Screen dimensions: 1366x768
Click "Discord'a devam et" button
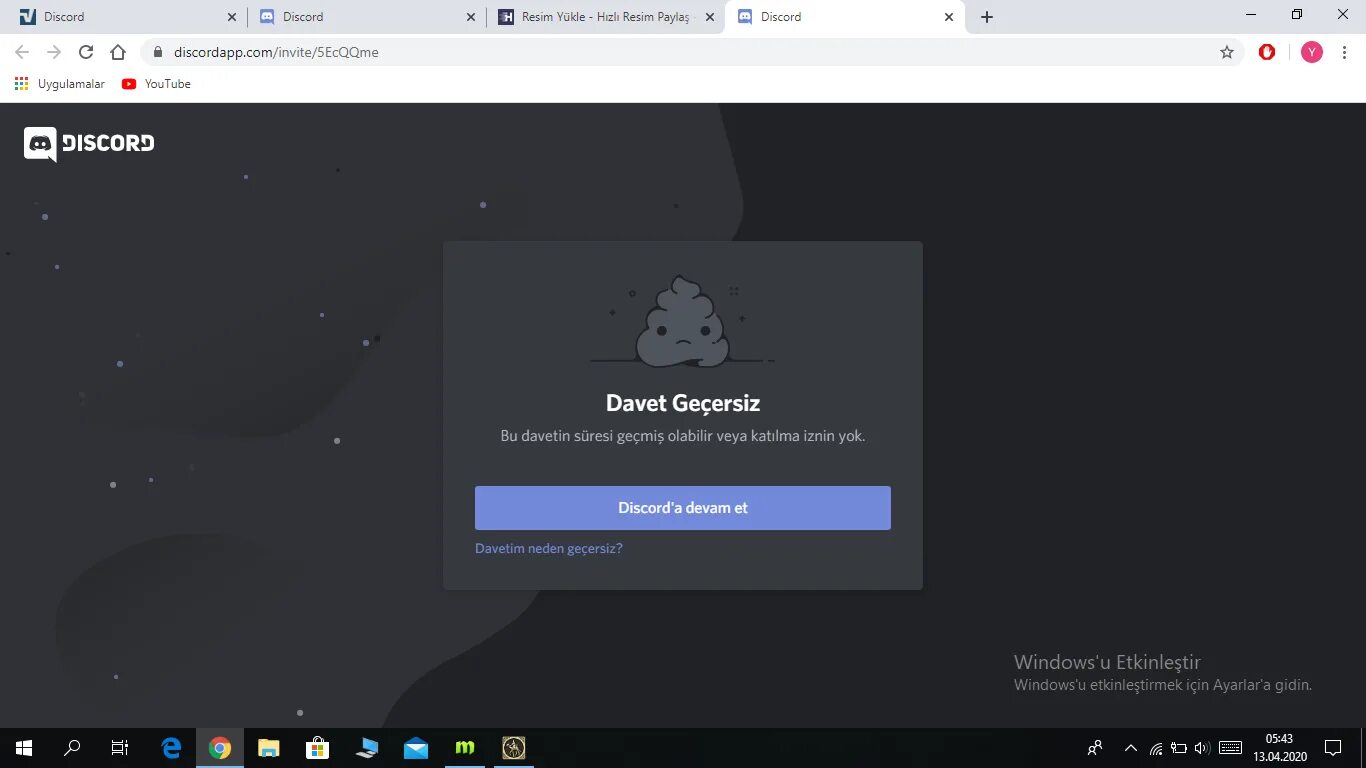pos(683,508)
